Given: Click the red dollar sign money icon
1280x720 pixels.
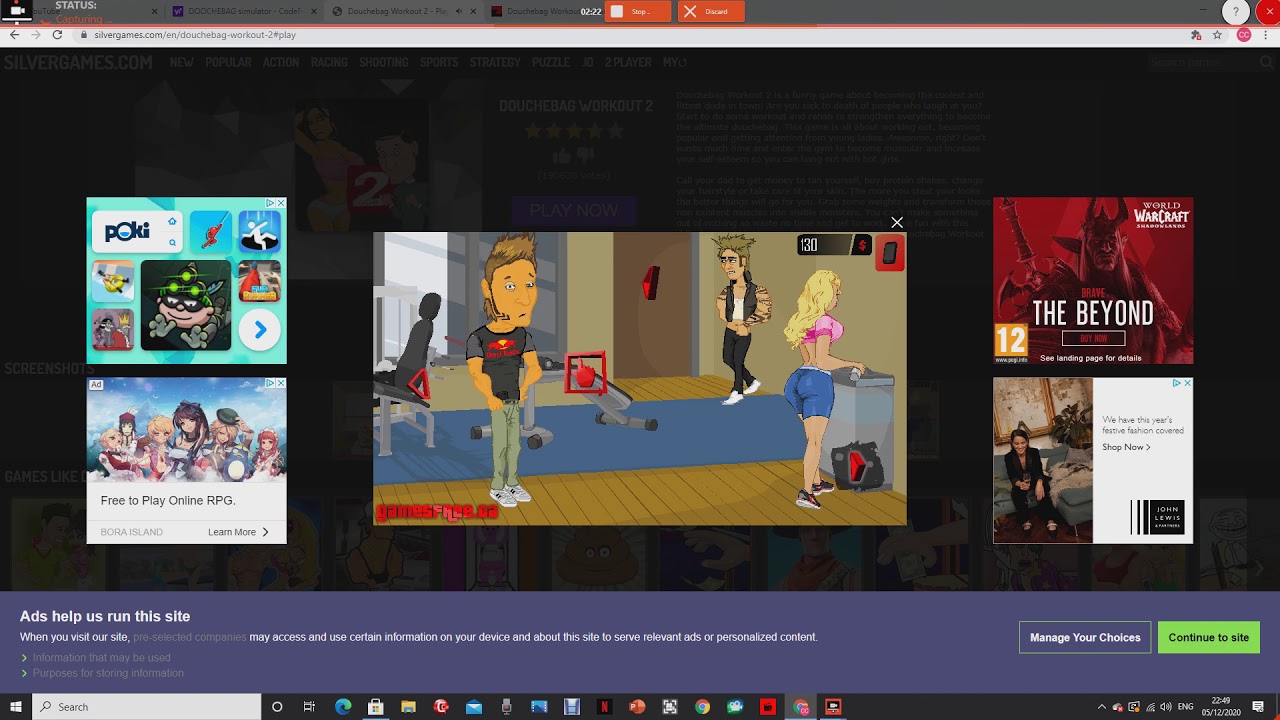Looking at the screenshot, I should [861, 245].
